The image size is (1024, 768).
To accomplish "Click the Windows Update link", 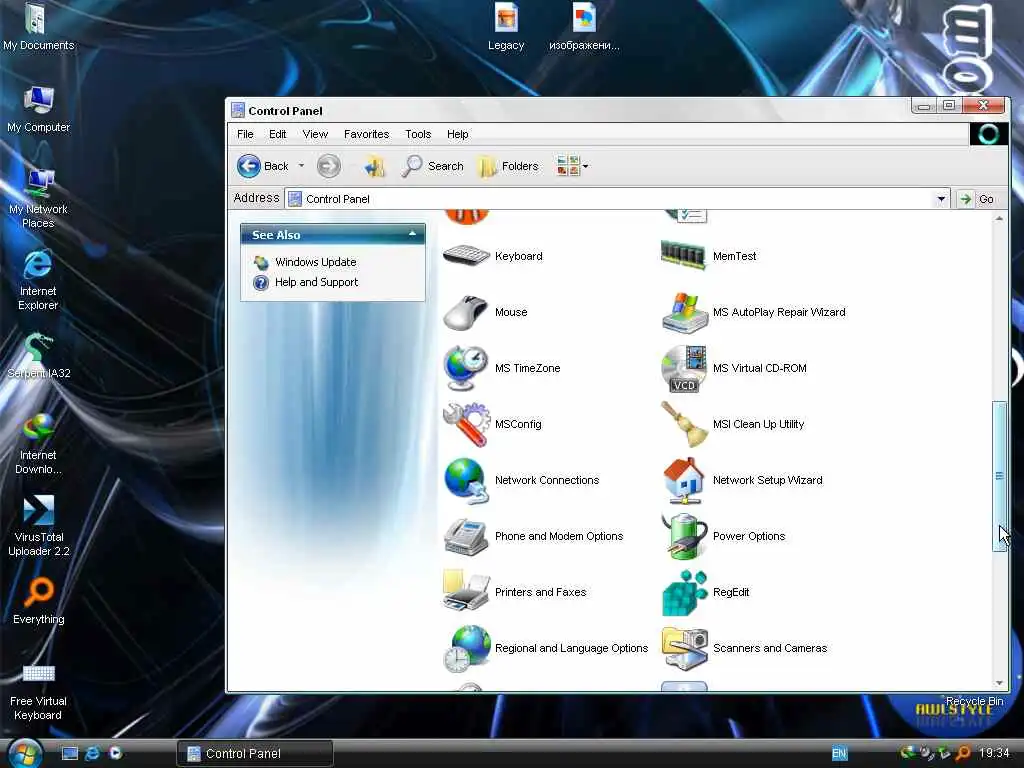I will click(x=315, y=262).
